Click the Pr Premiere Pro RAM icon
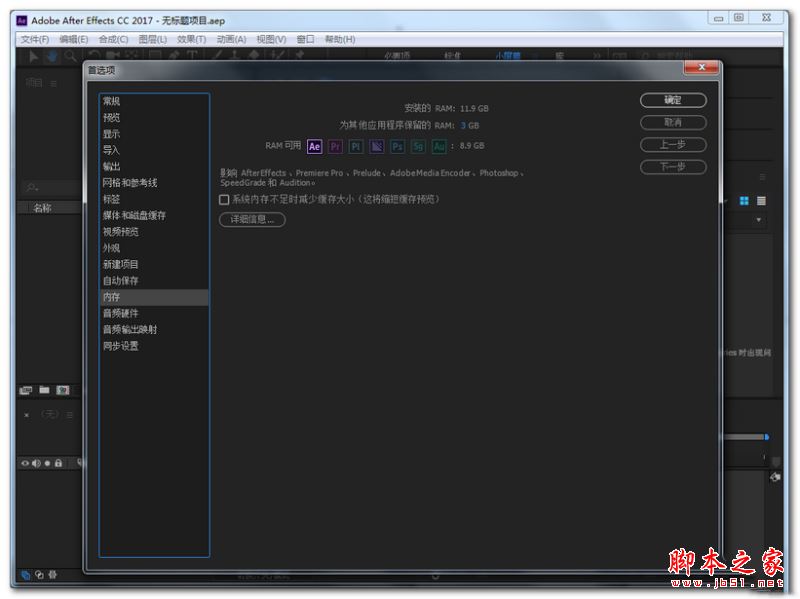This screenshot has height=599, width=800. (335, 146)
